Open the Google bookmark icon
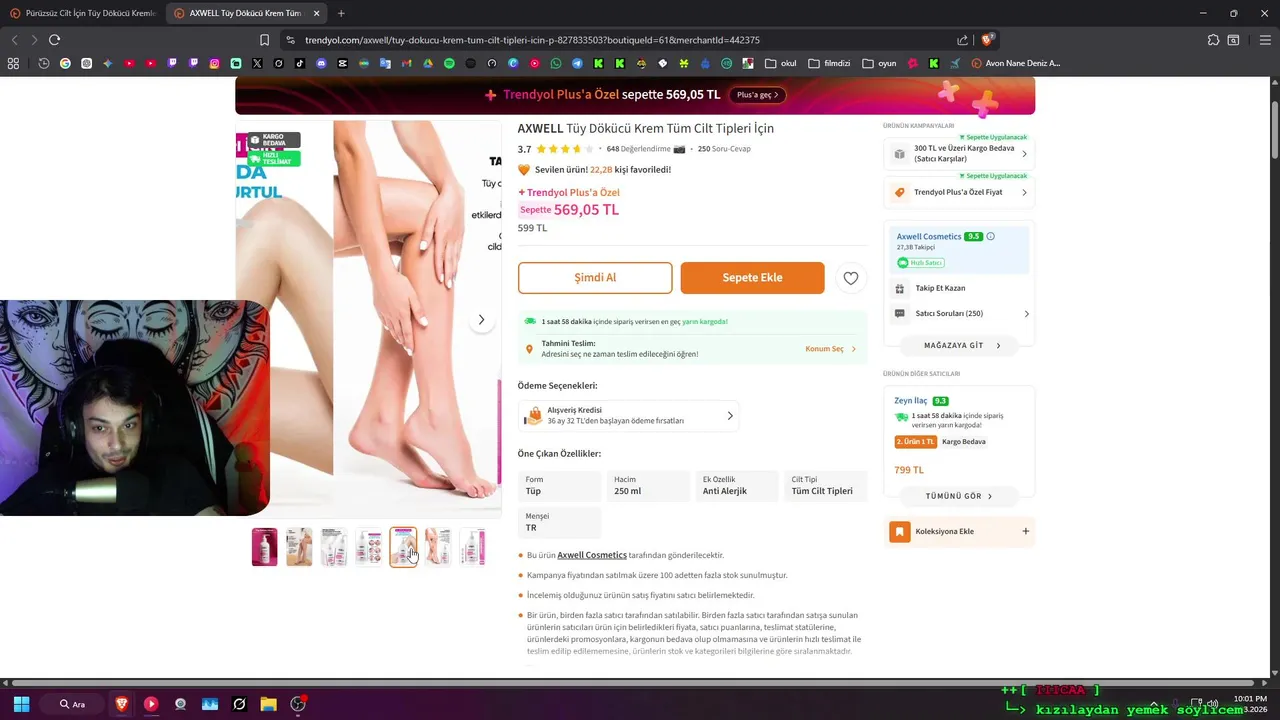 click(x=65, y=63)
